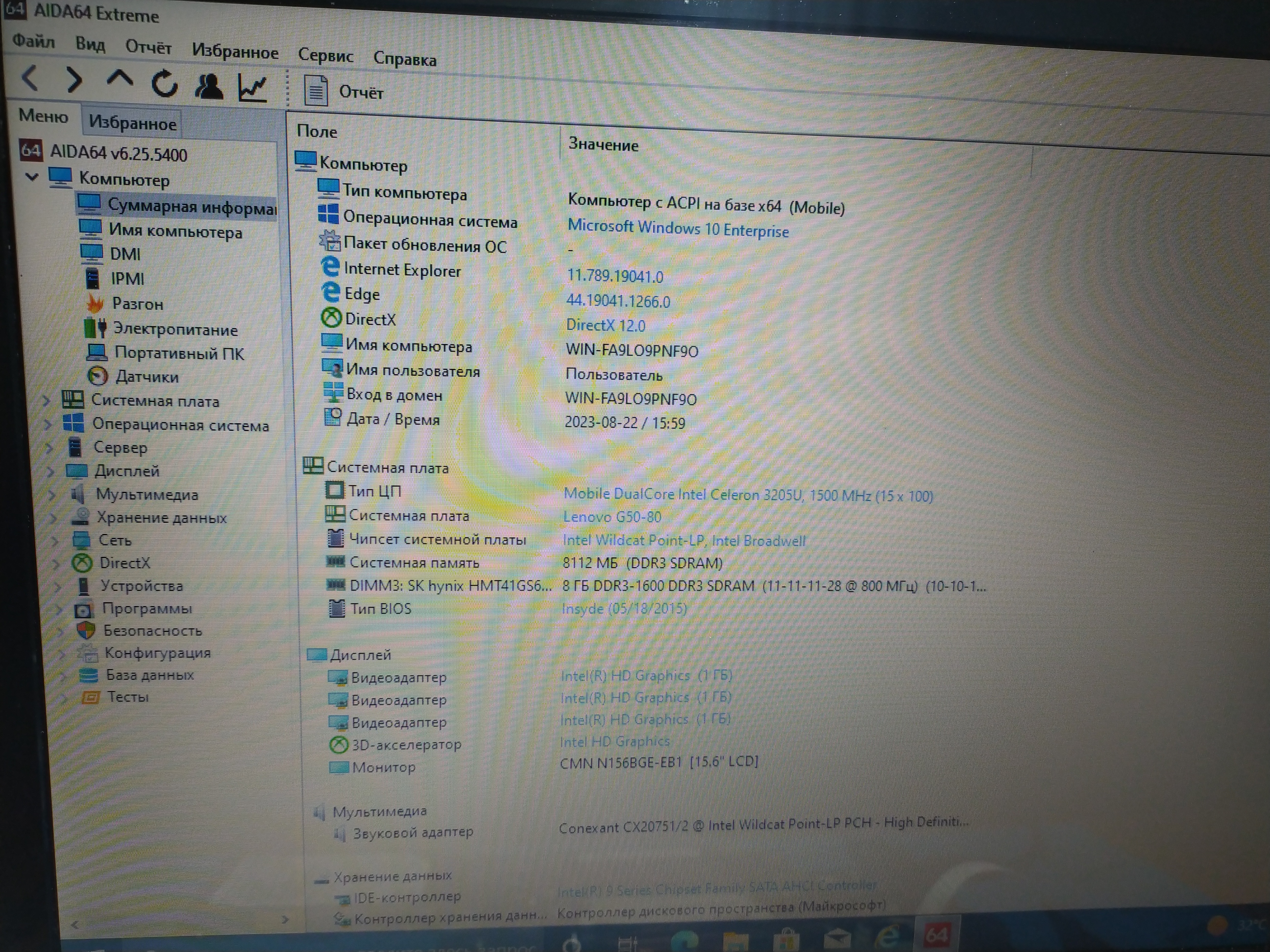Click the Back navigation arrow
Viewport: 1270px width, 952px height.
(x=30, y=77)
